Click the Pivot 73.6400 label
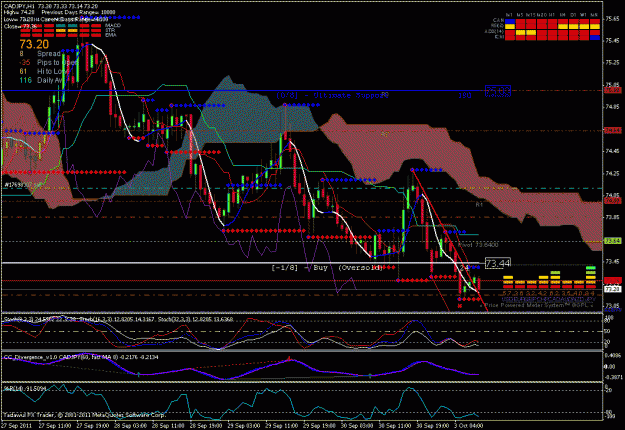625x430 pixels. point(478,245)
